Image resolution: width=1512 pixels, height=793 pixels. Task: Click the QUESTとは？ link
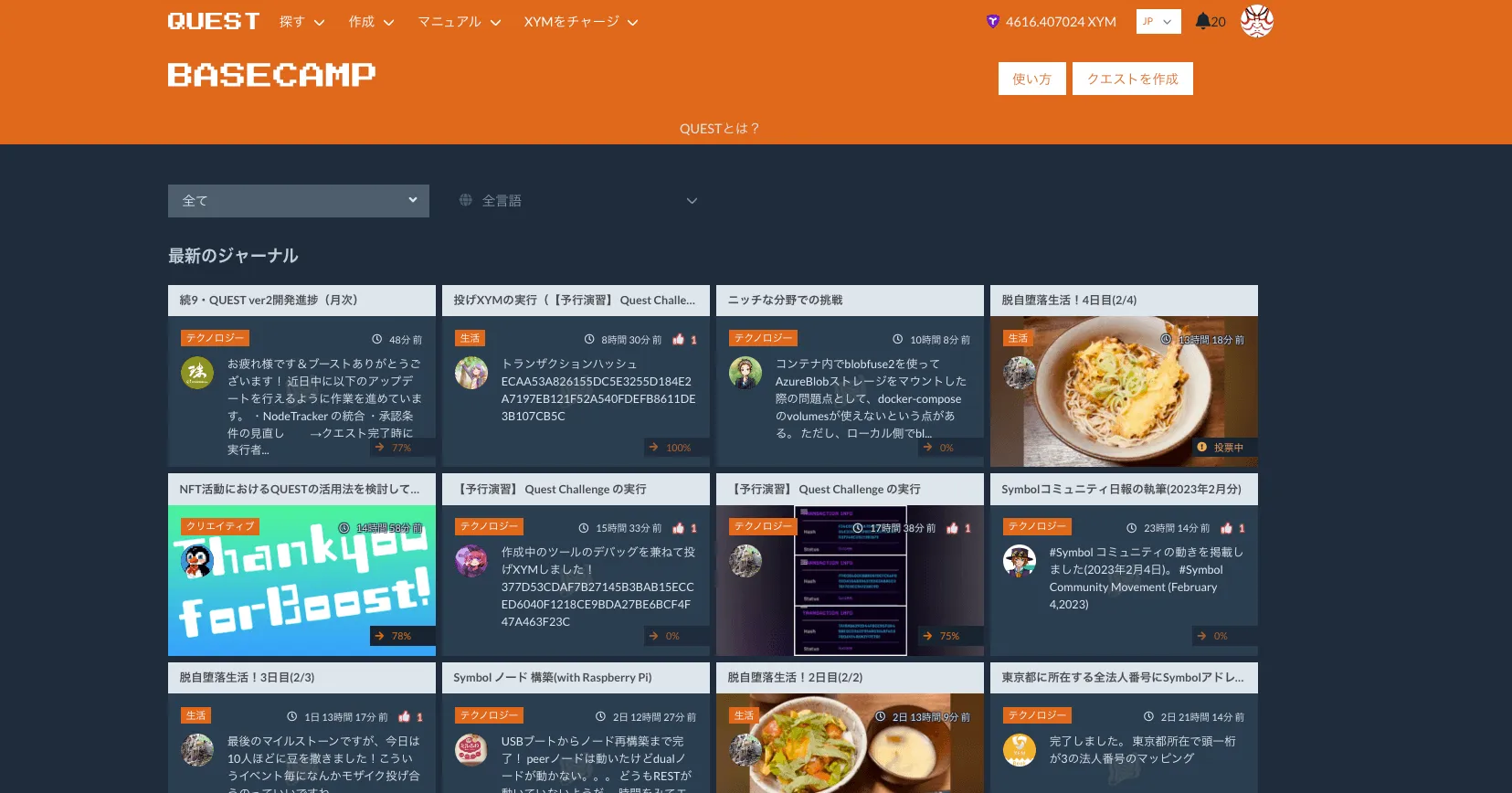point(720,129)
